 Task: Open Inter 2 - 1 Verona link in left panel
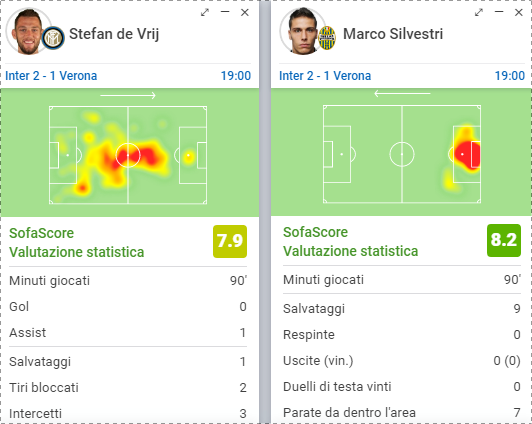pos(51,76)
